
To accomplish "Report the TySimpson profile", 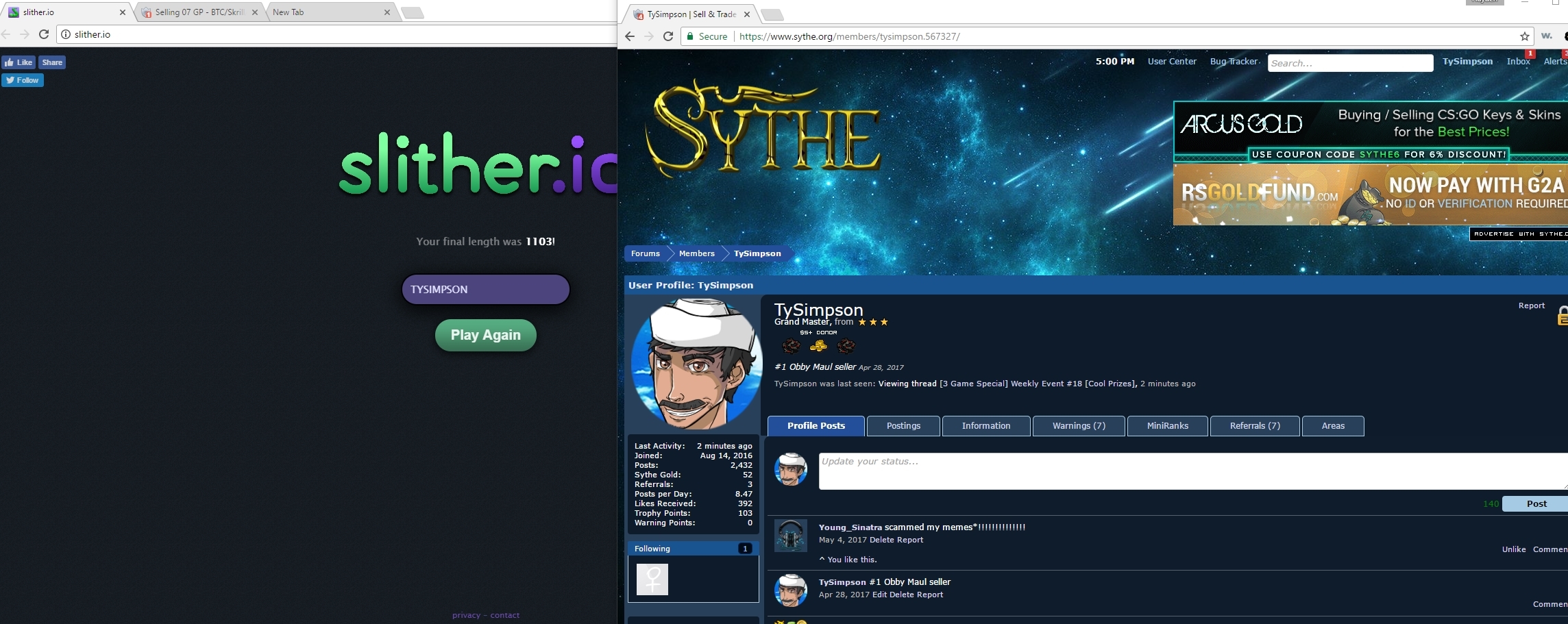I will point(1531,305).
